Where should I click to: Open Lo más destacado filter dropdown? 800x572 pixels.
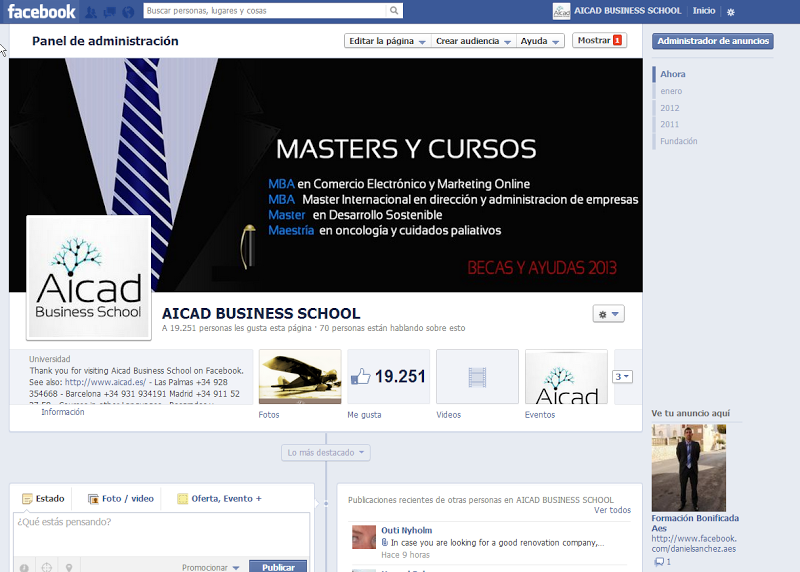[326, 453]
